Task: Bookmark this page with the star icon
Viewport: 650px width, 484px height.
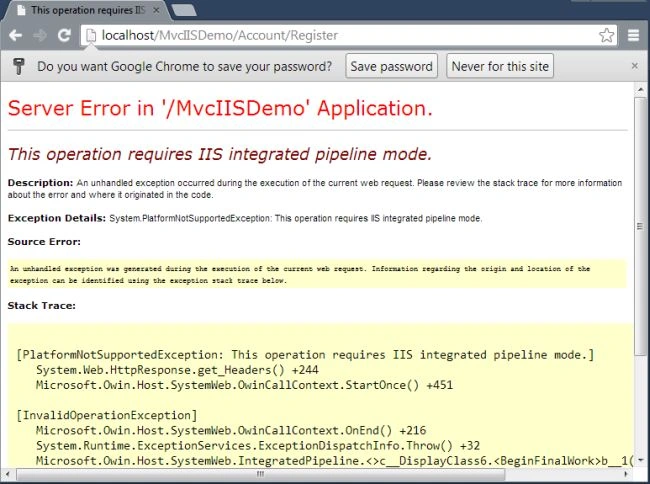Action: (606, 35)
